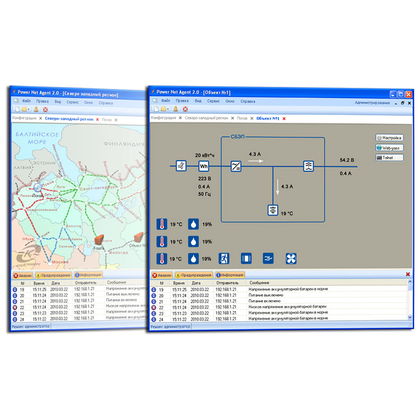The image size is (420, 420).
Task: Click the humidity drop icon in the second sensor row
Action: point(193,241)
